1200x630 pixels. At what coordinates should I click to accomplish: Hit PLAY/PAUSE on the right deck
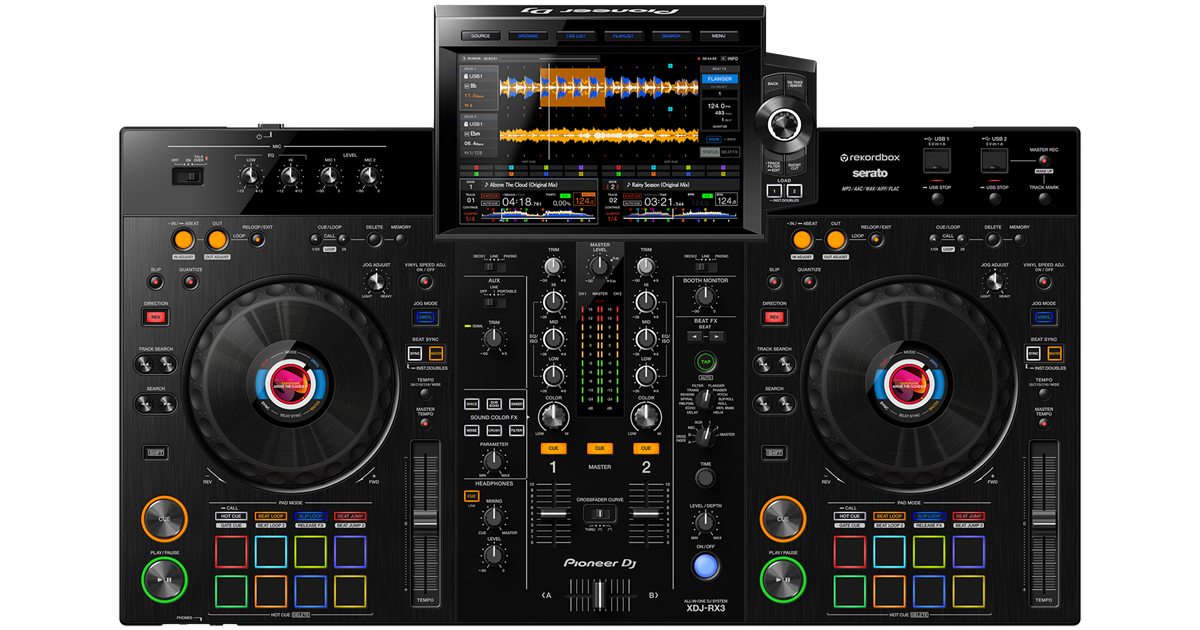coord(783,579)
